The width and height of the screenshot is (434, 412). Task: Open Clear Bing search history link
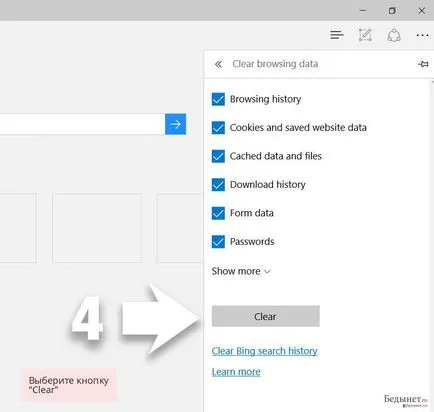[265, 351]
